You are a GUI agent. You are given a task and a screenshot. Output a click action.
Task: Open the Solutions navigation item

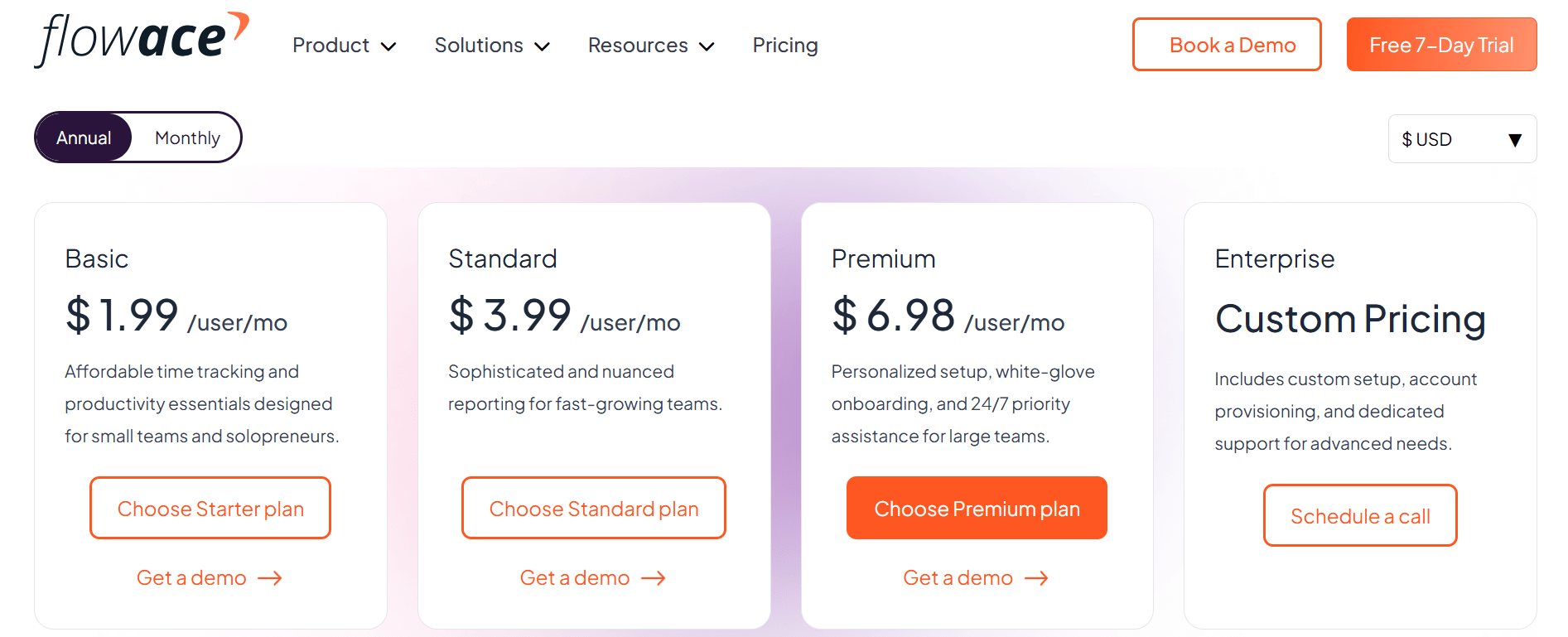pos(479,46)
